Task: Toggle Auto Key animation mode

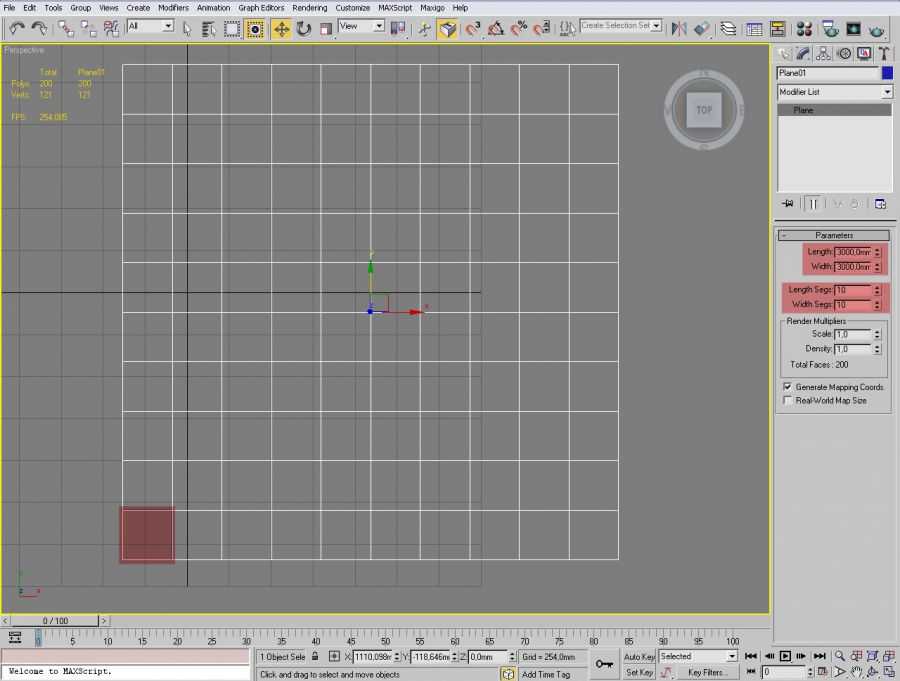Action: 639,656
